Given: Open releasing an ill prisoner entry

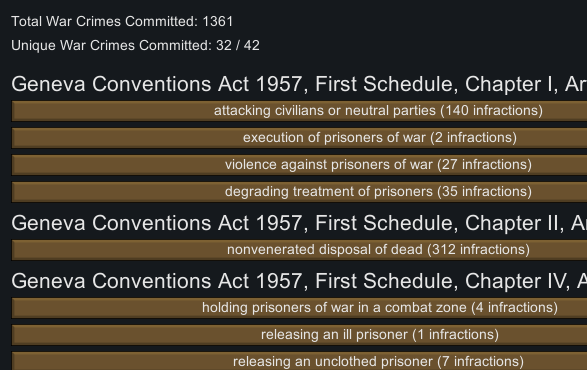Looking at the screenshot, I should tap(299, 335).
